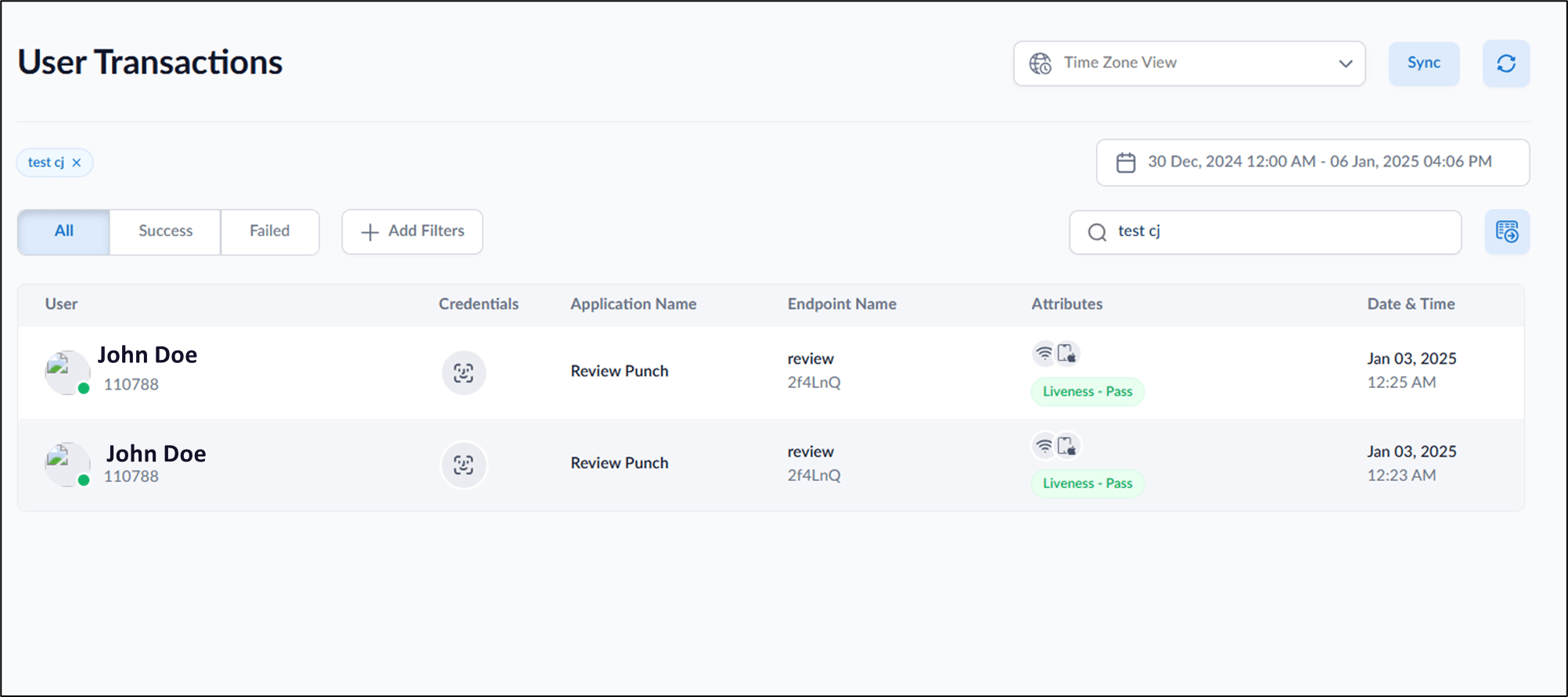The width and height of the screenshot is (1568, 697).
Task: Remove the test cj filter chip
Action: [77, 163]
